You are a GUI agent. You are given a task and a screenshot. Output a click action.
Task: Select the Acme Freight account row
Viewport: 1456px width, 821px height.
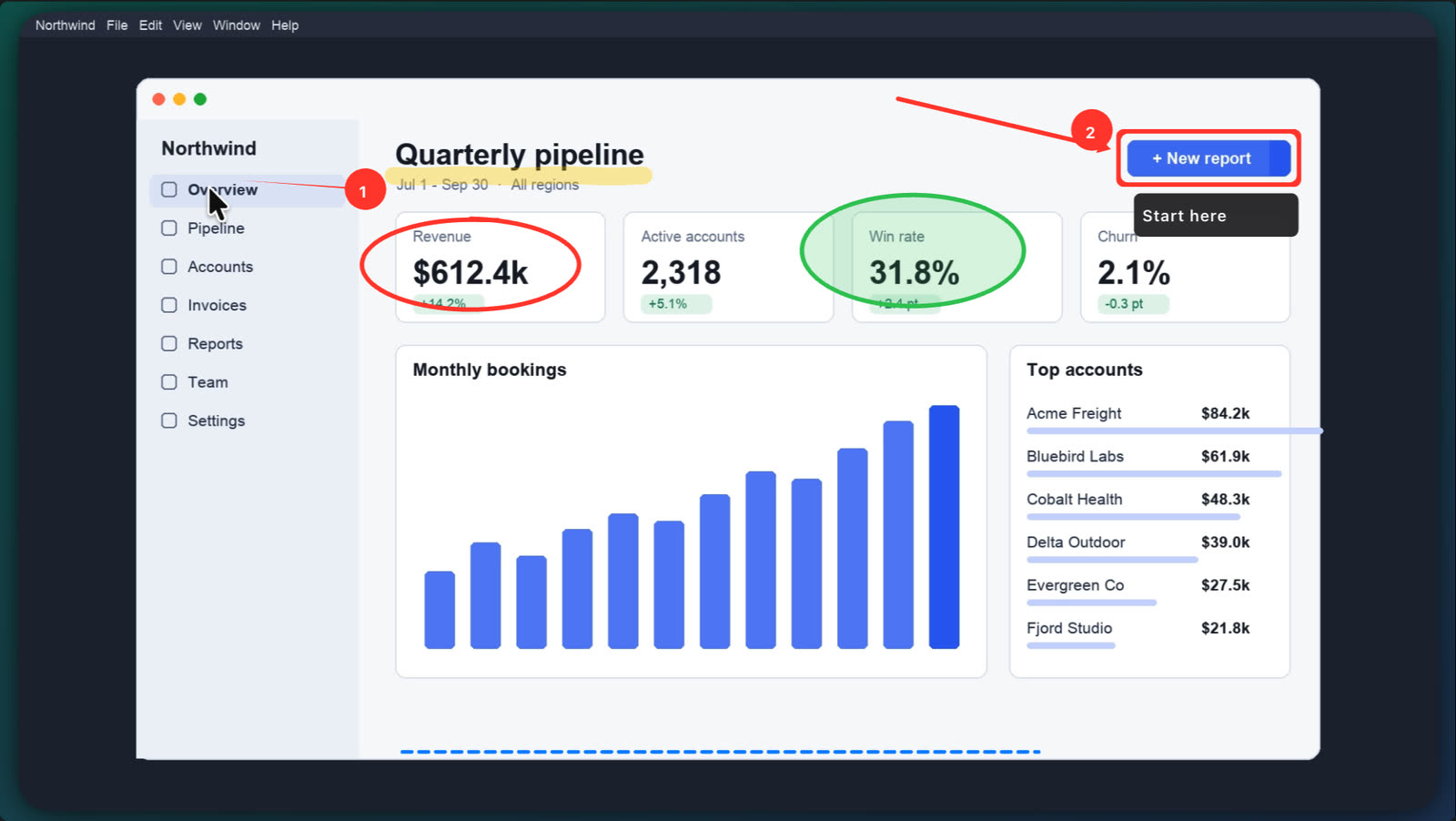[1149, 419]
